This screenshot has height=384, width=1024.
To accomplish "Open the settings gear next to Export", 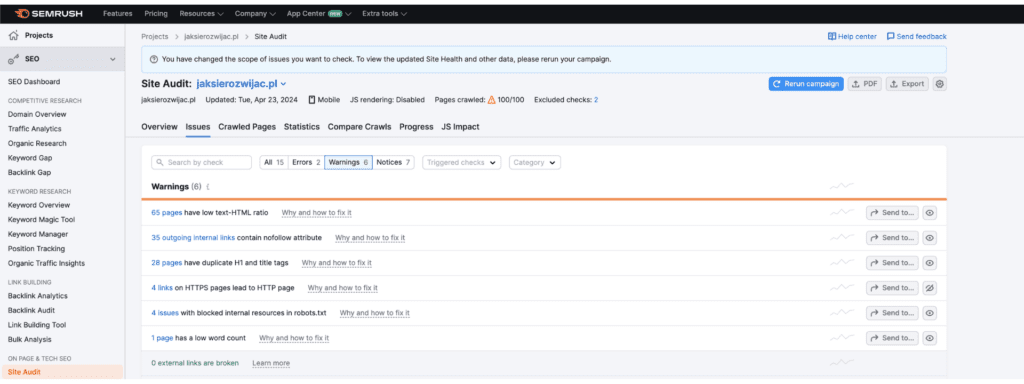I will pyautogui.click(x=939, y=84).
